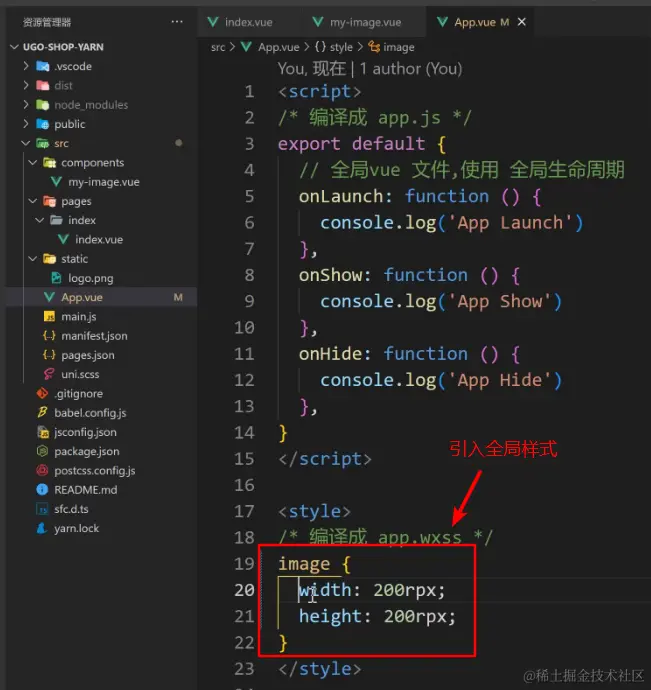Switch to the my-image.vue editor tab
The width and height of the screenshot is (651, 690).
pos(364,22)
